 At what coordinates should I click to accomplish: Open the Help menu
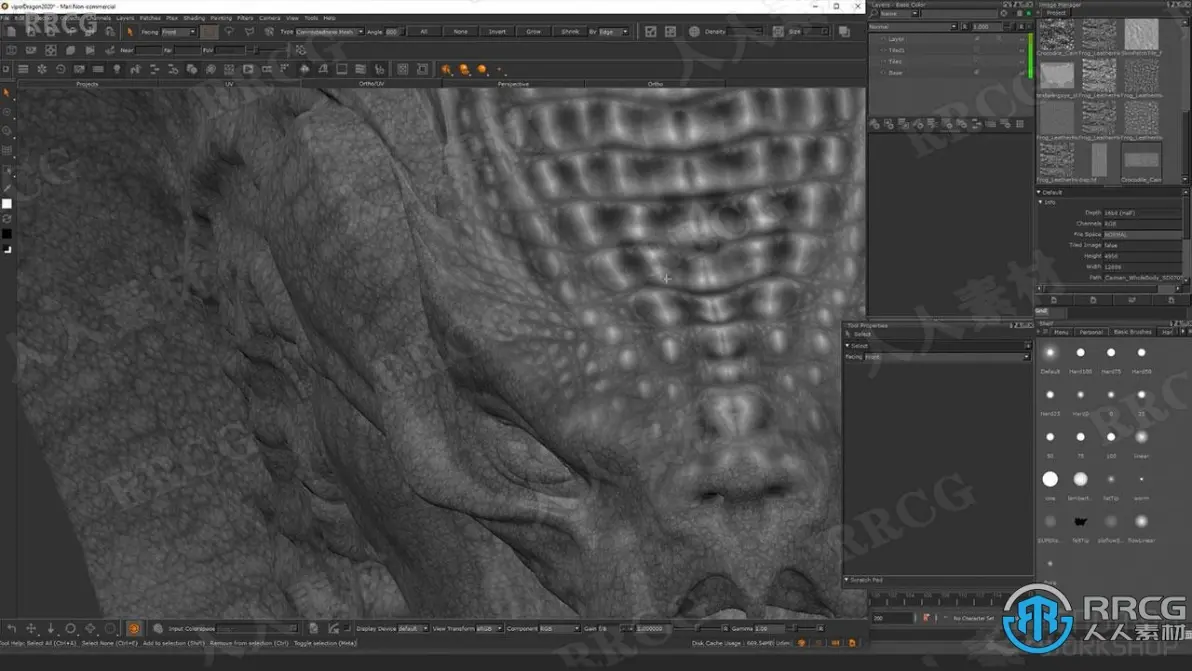coord(329,17)
